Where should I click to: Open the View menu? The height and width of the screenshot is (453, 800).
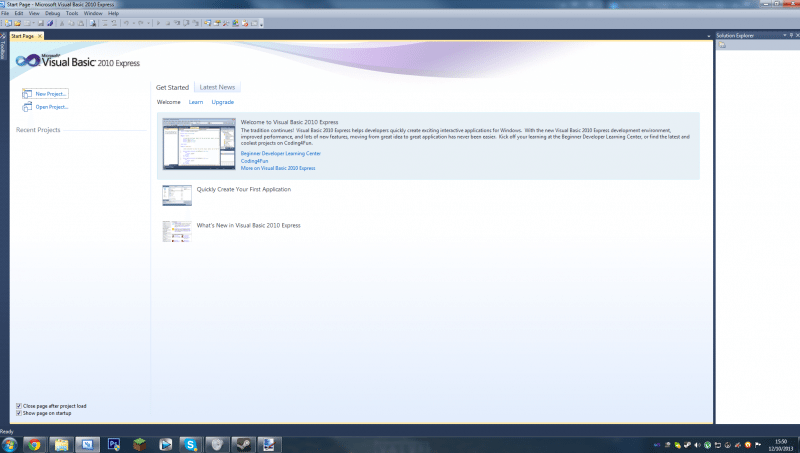tap(34, 13)
